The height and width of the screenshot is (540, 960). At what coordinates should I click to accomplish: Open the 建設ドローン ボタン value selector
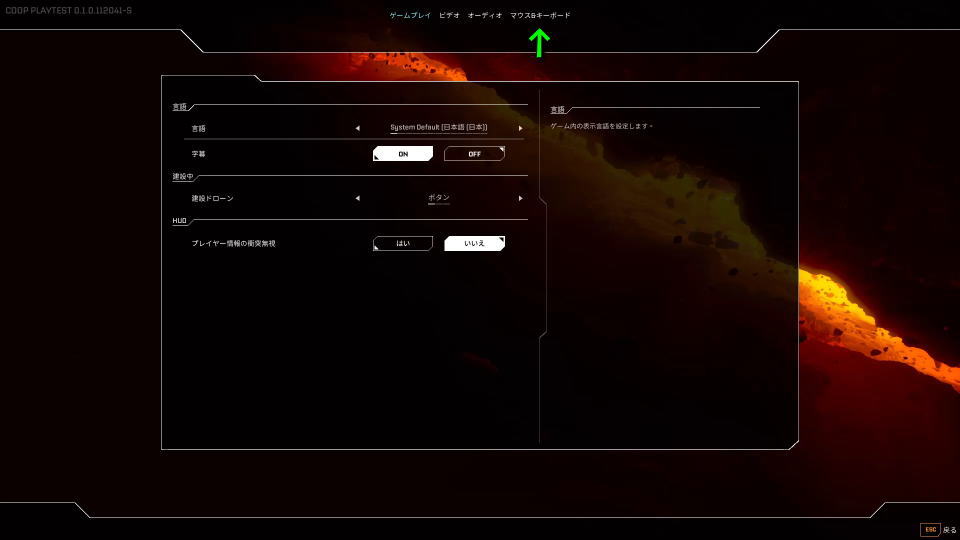438,198
